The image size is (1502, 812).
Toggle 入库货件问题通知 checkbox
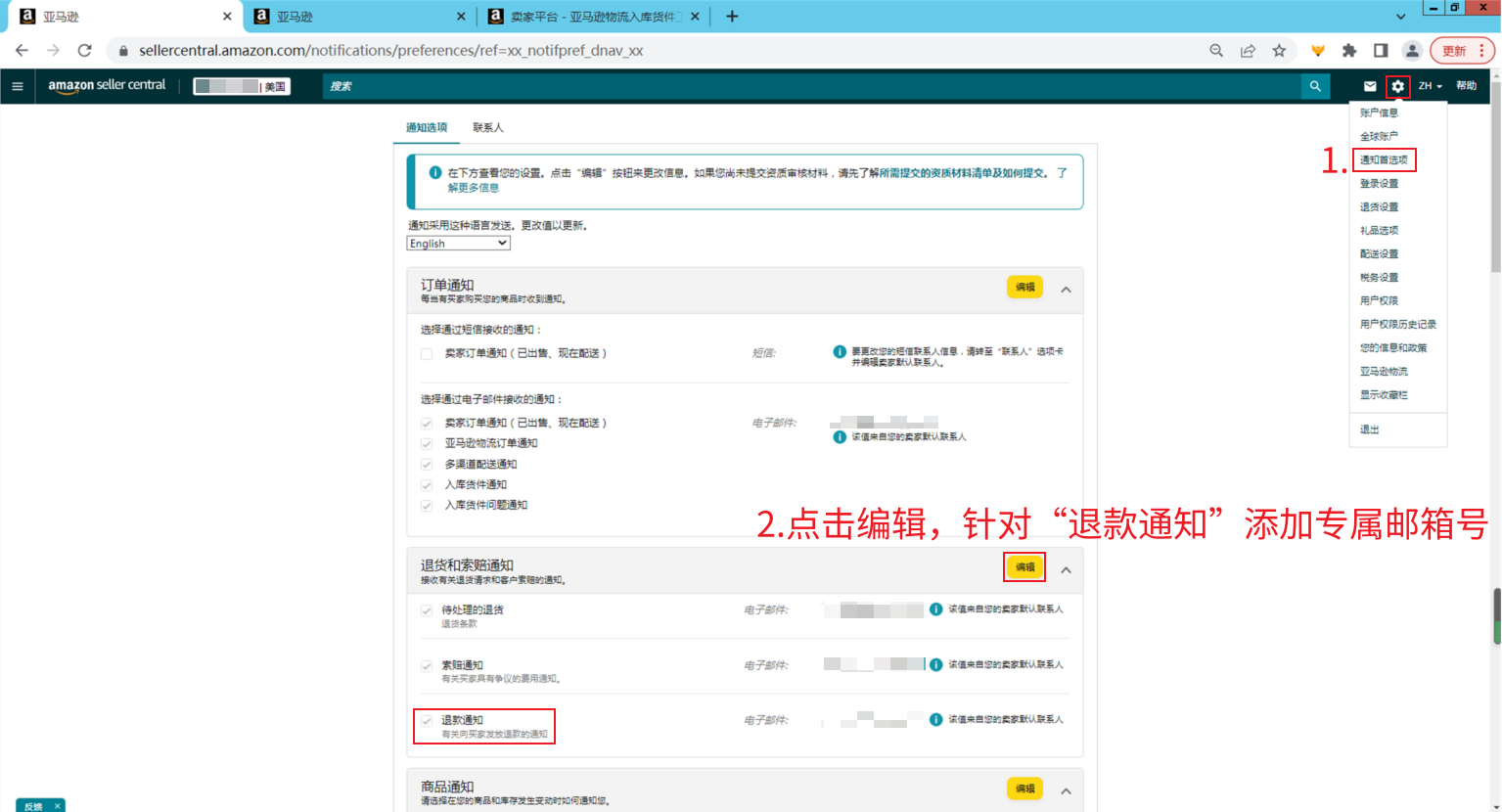tap(427, 506)
